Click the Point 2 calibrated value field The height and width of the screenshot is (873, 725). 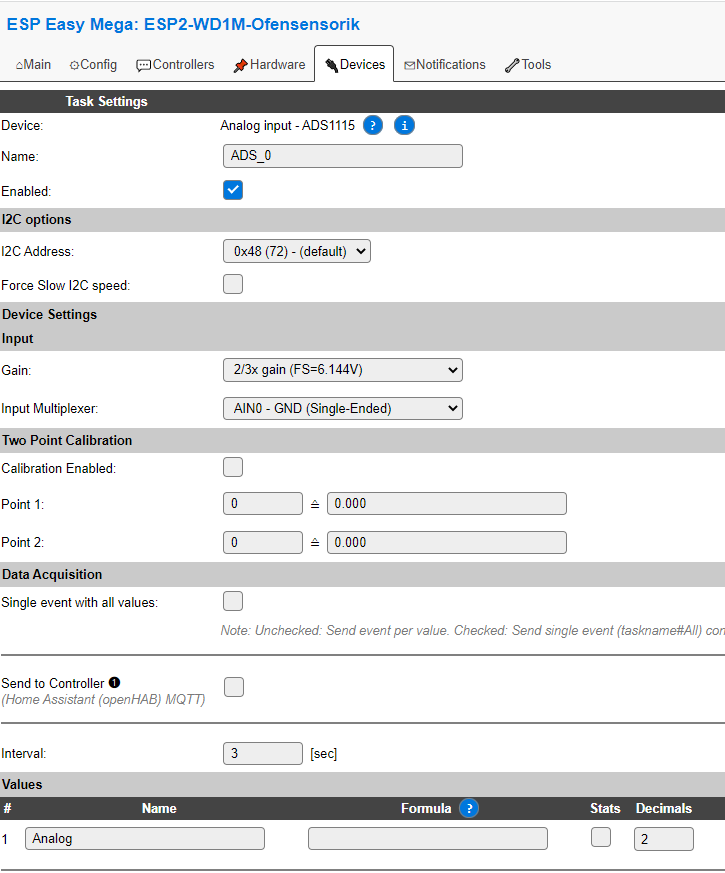click(447, 542)
